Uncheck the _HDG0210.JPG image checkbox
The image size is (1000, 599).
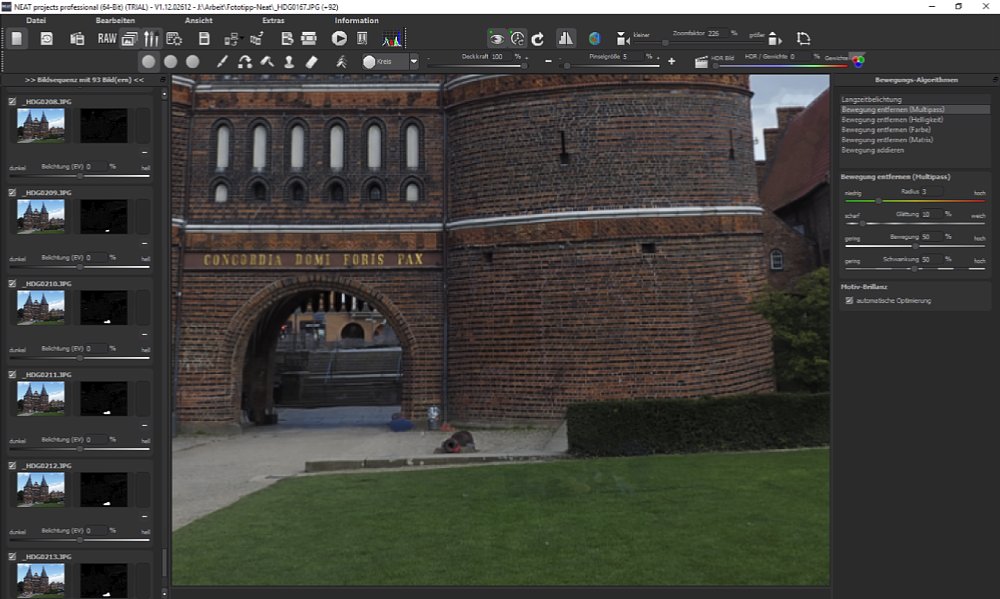click(x=12, y=283)
